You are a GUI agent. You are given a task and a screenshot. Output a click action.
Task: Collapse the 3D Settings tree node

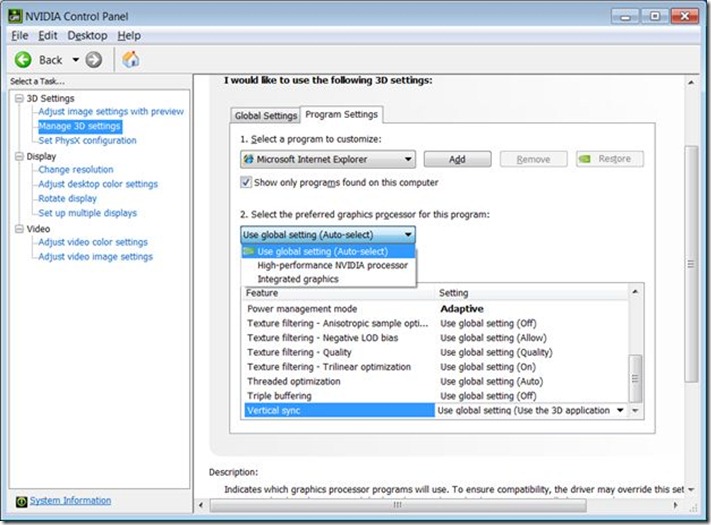[x=19, y=98]
